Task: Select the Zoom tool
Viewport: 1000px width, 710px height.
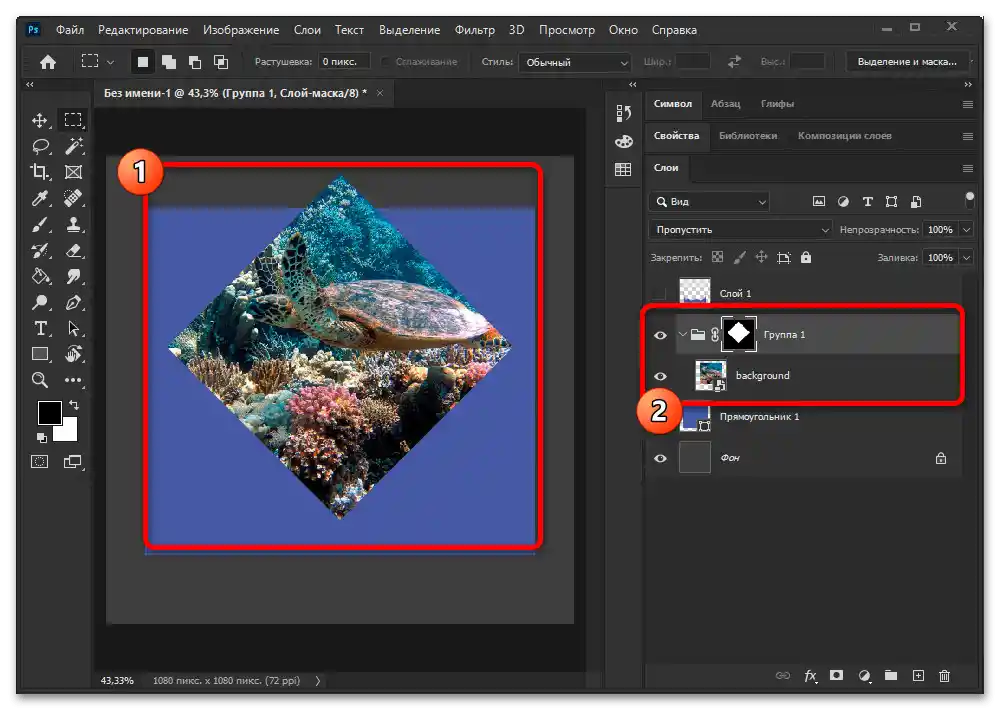Action: (x=40, y=380)
